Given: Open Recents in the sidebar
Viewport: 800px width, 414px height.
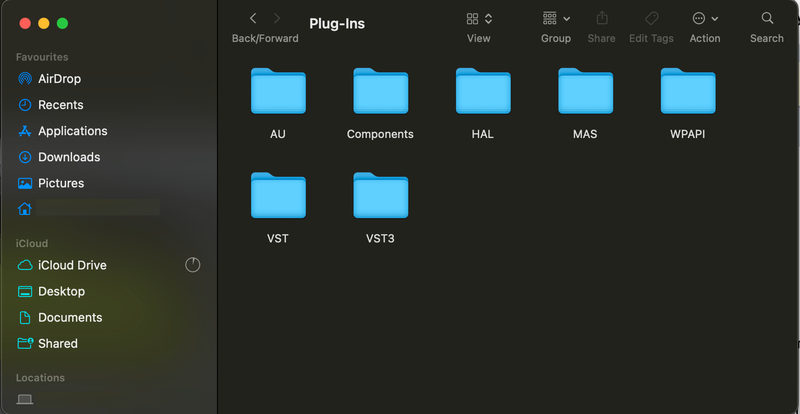Looking at the screenshot, I should [x=60, y=105].
